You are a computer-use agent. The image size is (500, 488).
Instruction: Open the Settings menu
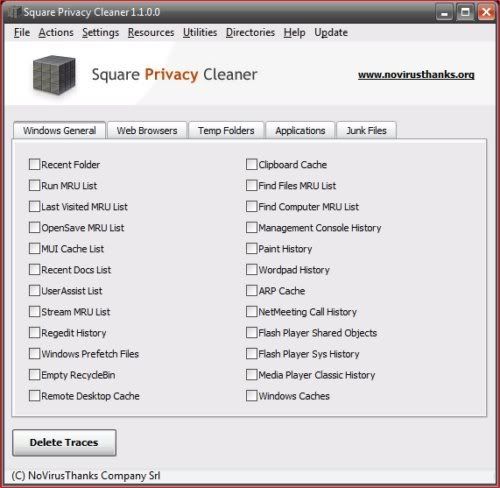101,33
